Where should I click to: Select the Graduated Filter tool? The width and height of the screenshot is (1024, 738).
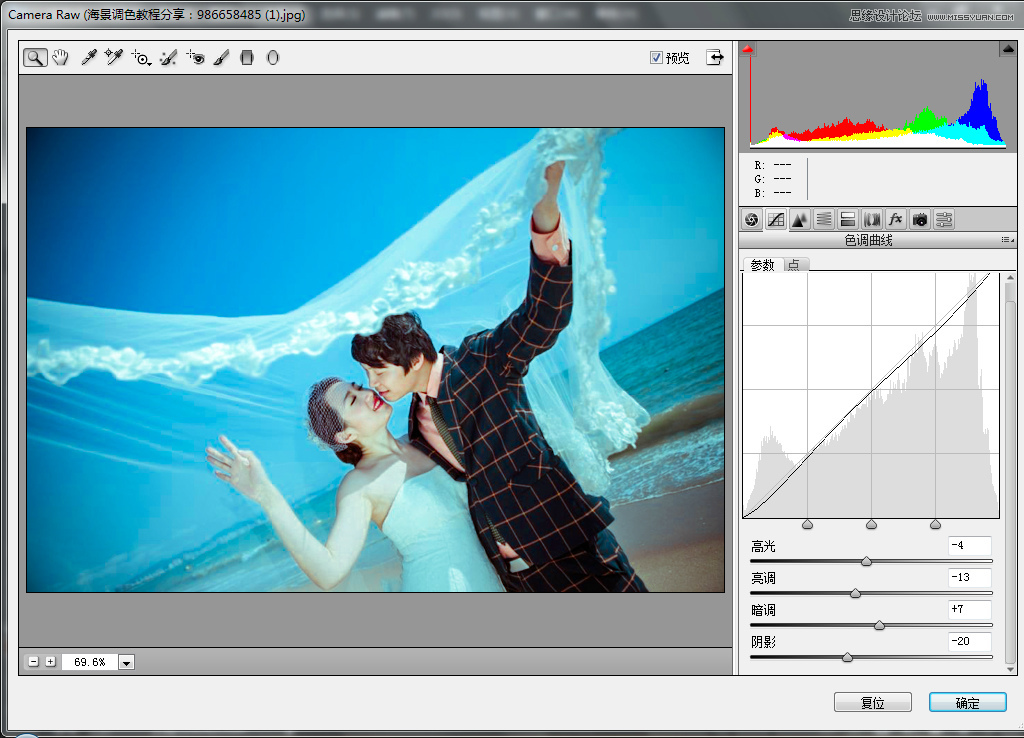click(247, 58)
